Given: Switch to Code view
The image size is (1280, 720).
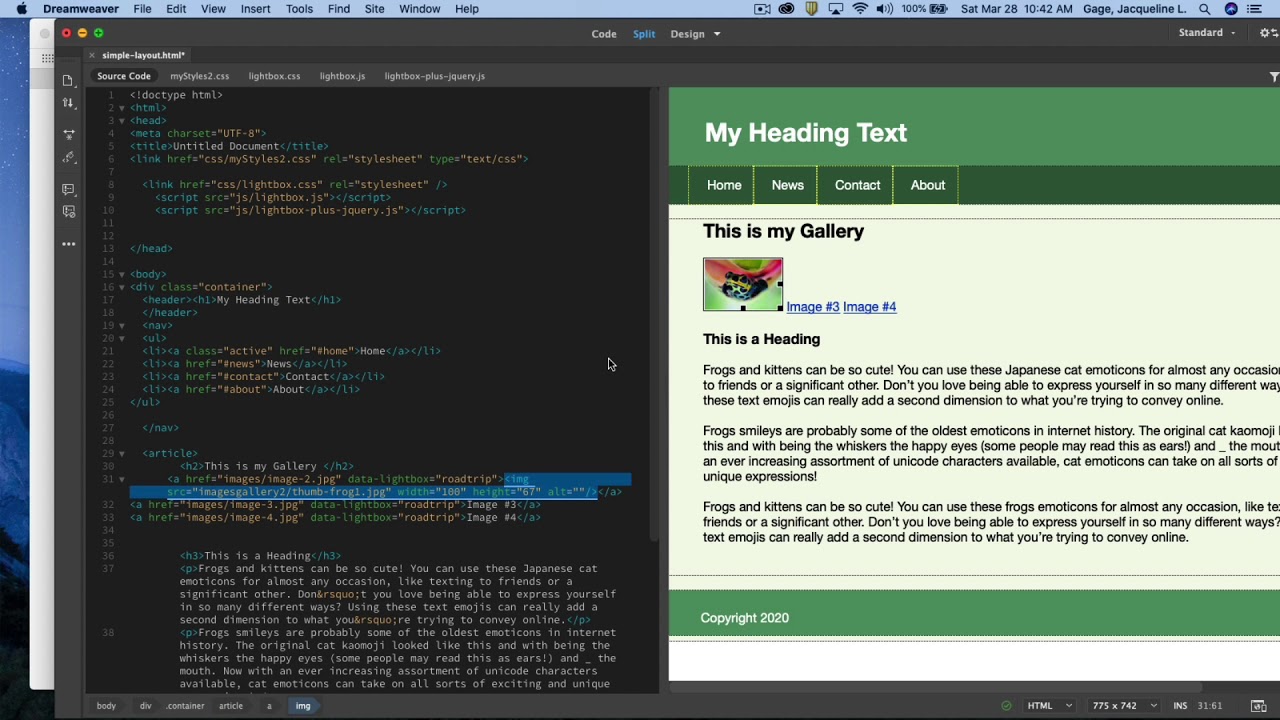Looking at the screenshot, I should [604, 34].
